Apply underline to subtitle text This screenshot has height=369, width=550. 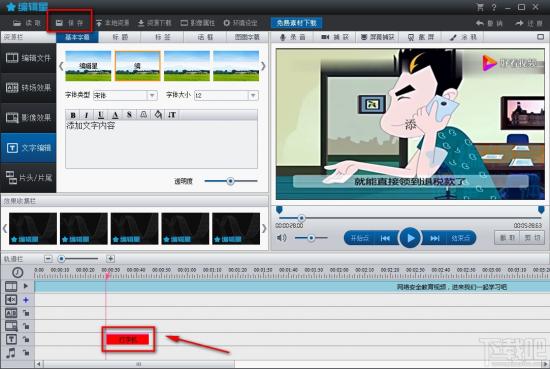point(101,115)
